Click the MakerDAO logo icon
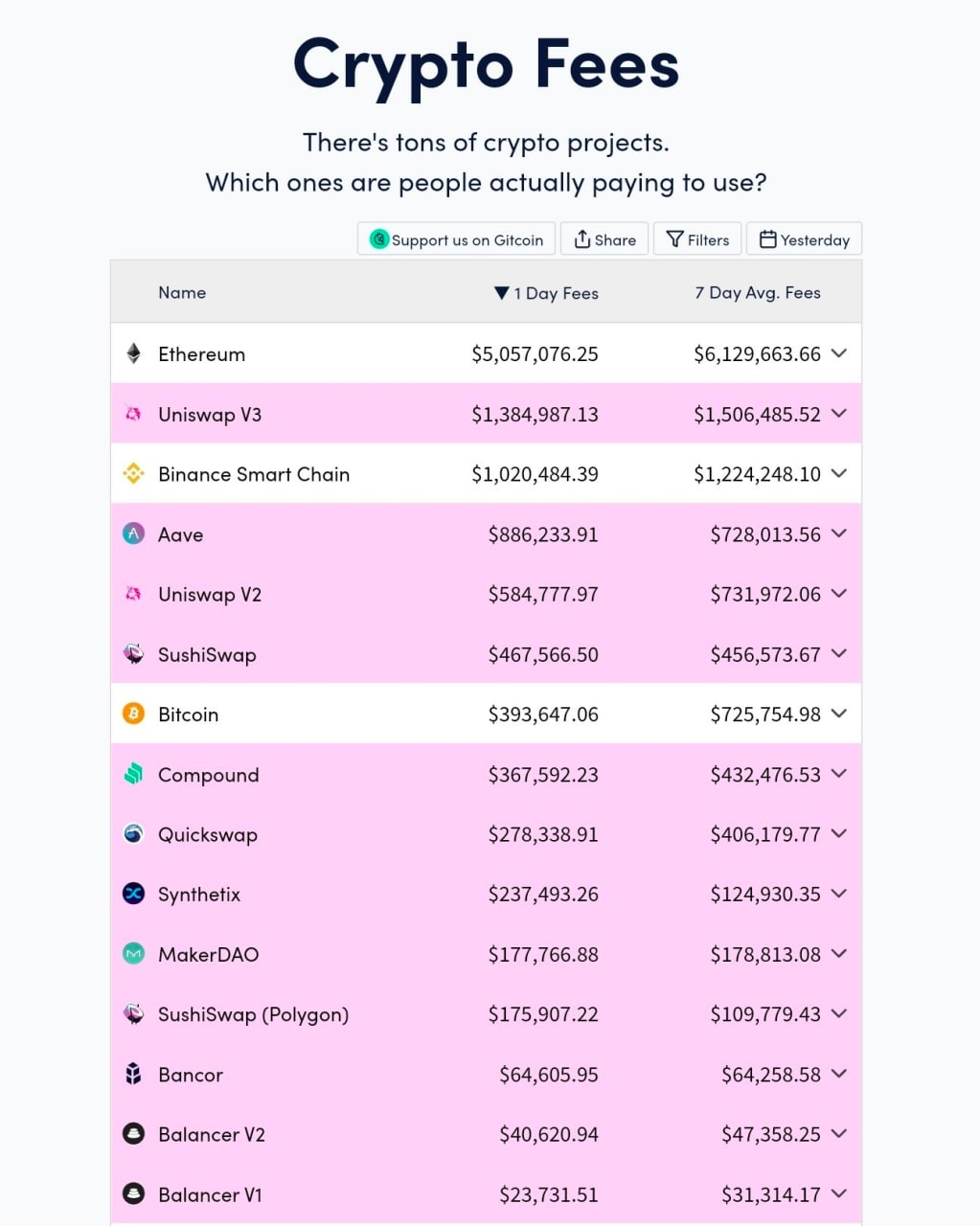The image size is (980, 1226). point(134,954)
